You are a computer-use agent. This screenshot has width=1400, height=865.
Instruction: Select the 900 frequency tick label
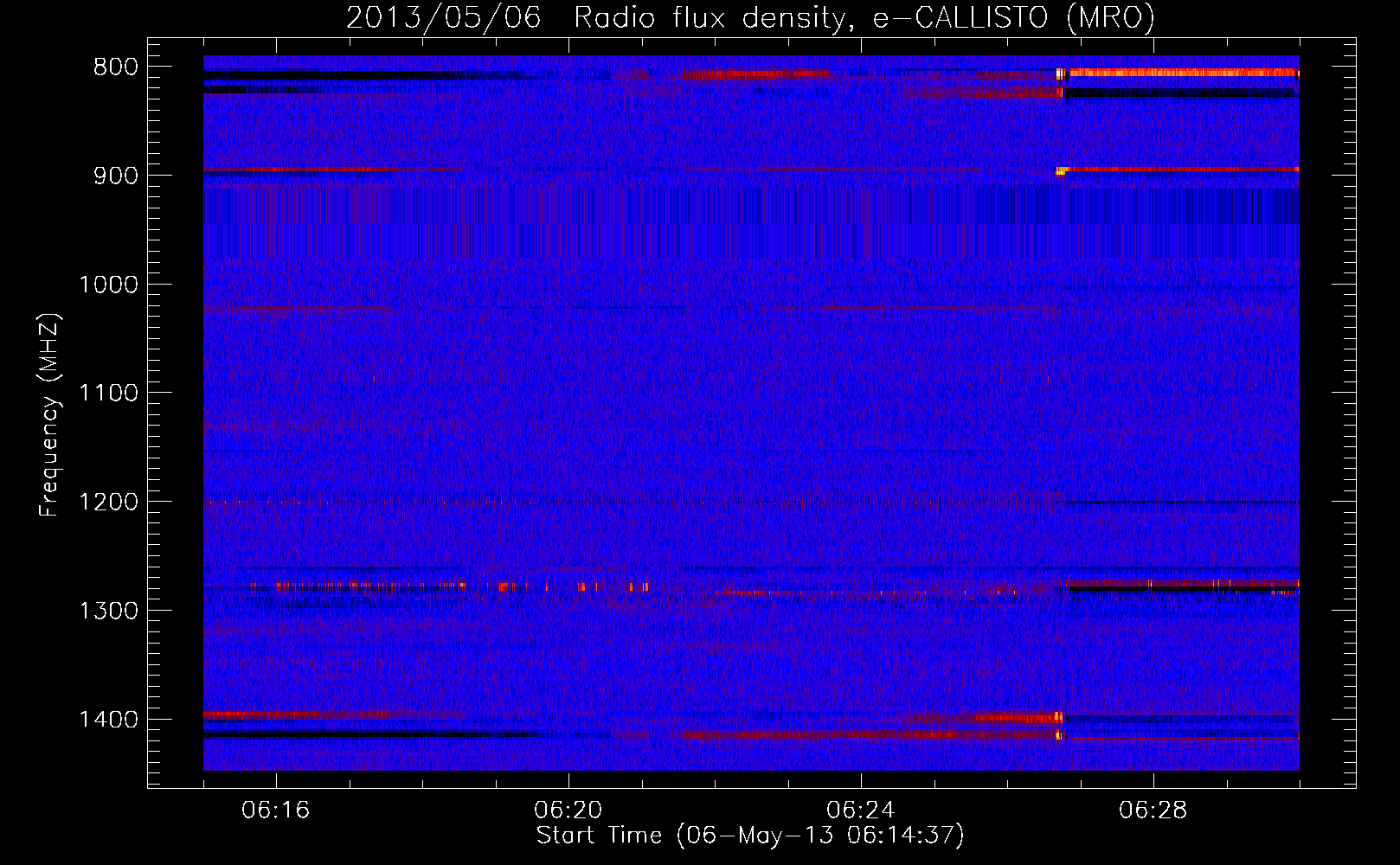tap(116, 176)
